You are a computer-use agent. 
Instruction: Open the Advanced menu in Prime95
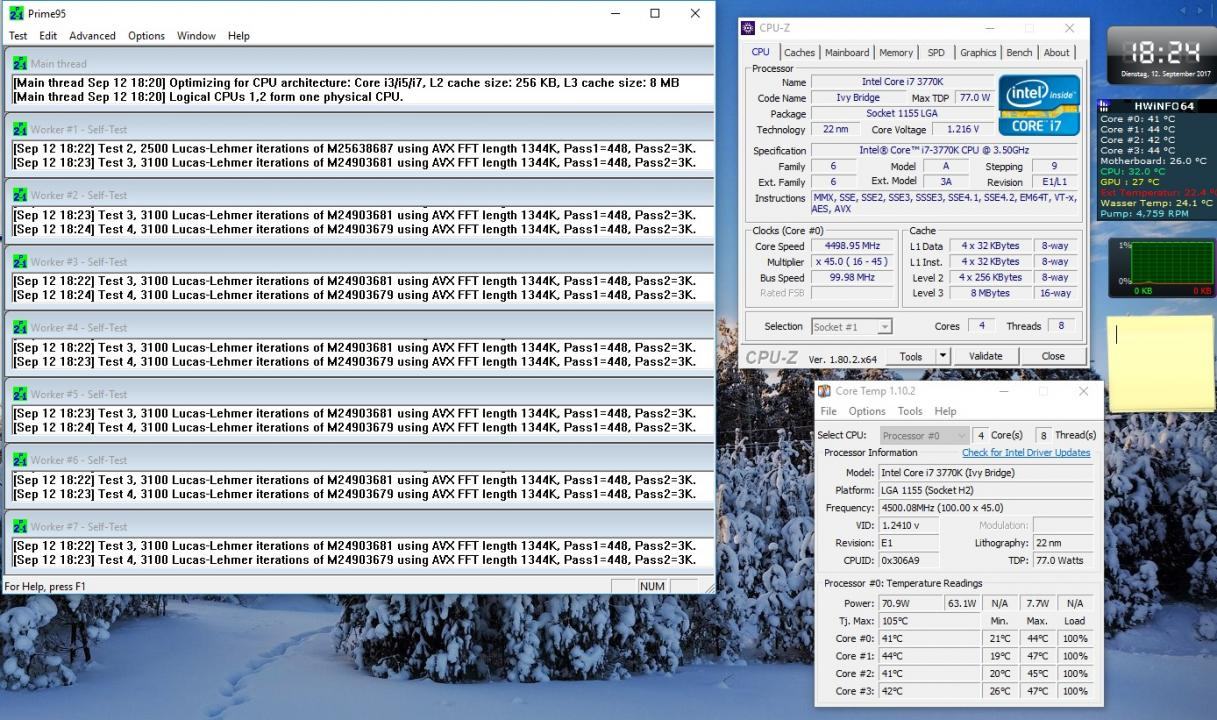click(x=92, y=35)
